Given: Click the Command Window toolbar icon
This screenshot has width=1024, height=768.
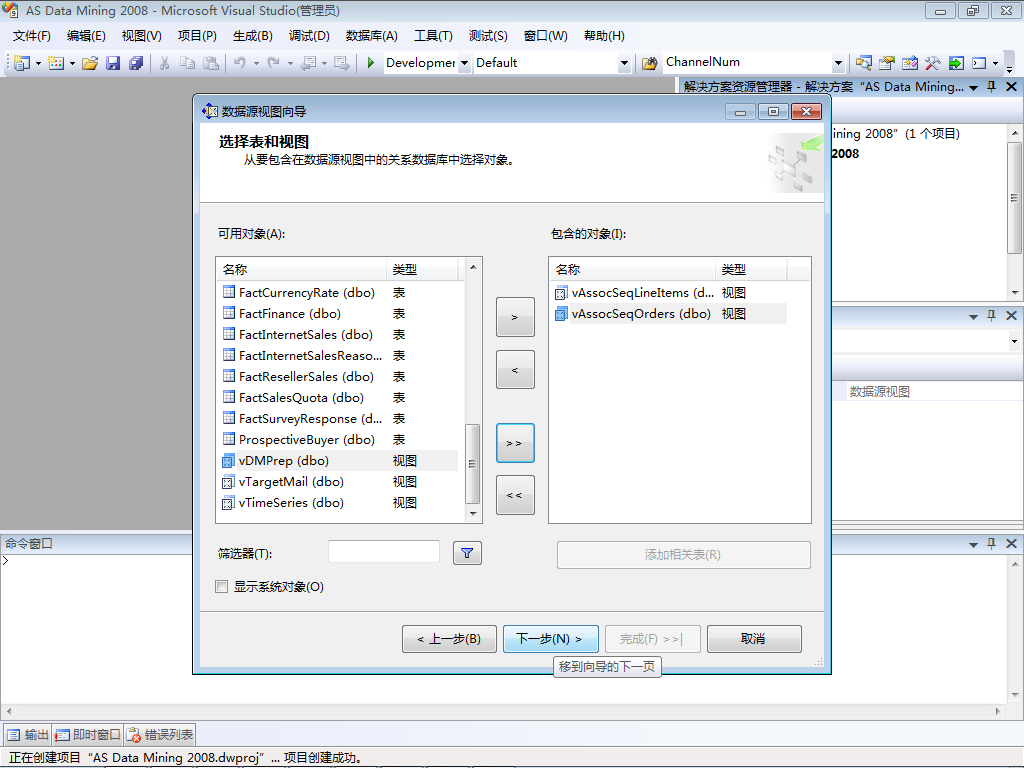Looking at the screenshot, I should point(979,63).
